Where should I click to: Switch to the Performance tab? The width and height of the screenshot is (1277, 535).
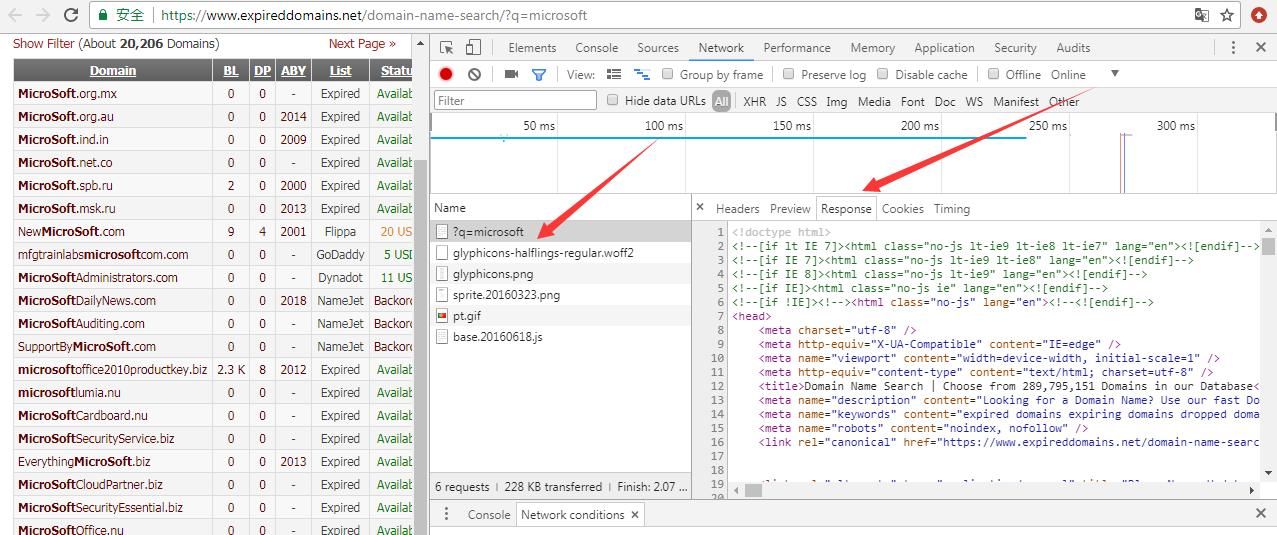coord(797,47)
